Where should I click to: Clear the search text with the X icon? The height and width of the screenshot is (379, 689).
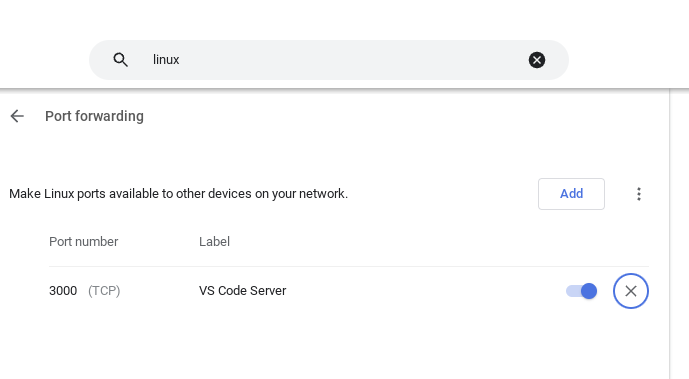click(x=537, y=60)
